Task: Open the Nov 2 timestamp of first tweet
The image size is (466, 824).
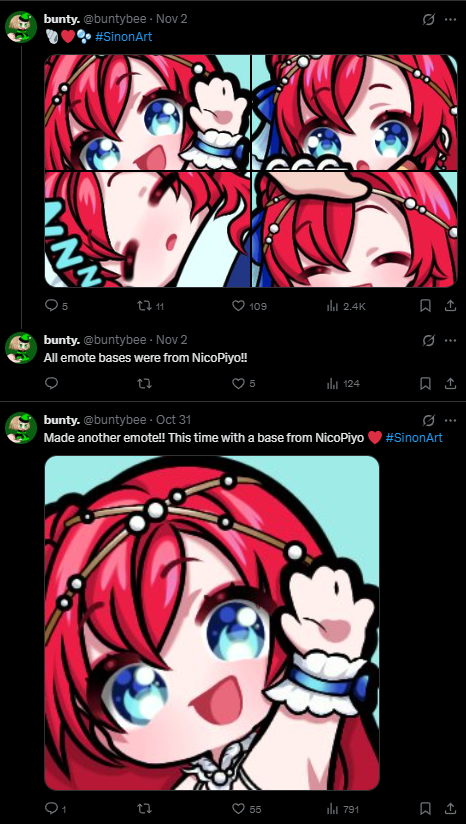Action: tap(172, 19)
